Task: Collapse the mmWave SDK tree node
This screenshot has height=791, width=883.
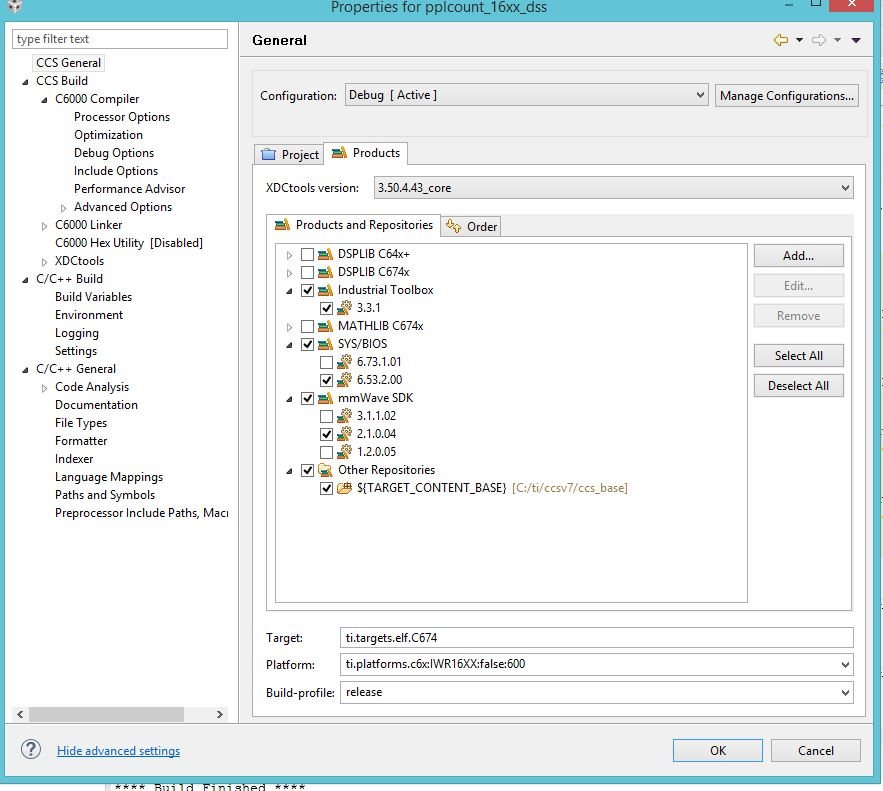Action: [289, 399]
